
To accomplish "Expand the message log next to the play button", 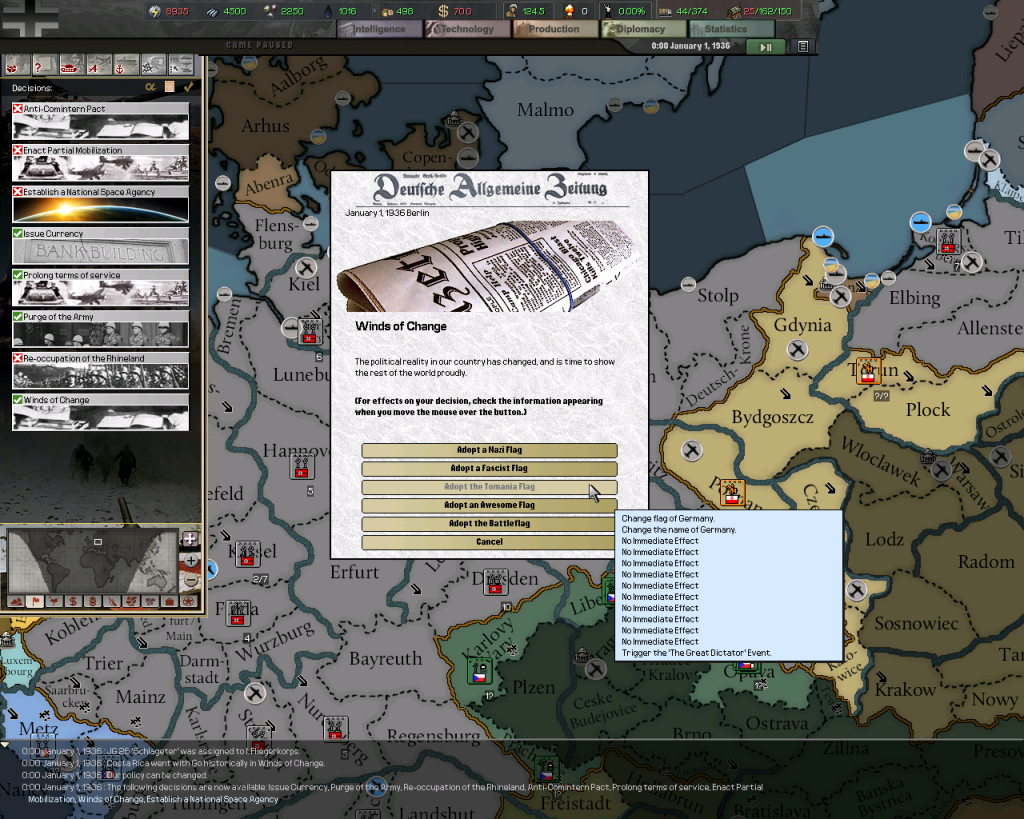I will pyautogui.click(x=802, y=45).
